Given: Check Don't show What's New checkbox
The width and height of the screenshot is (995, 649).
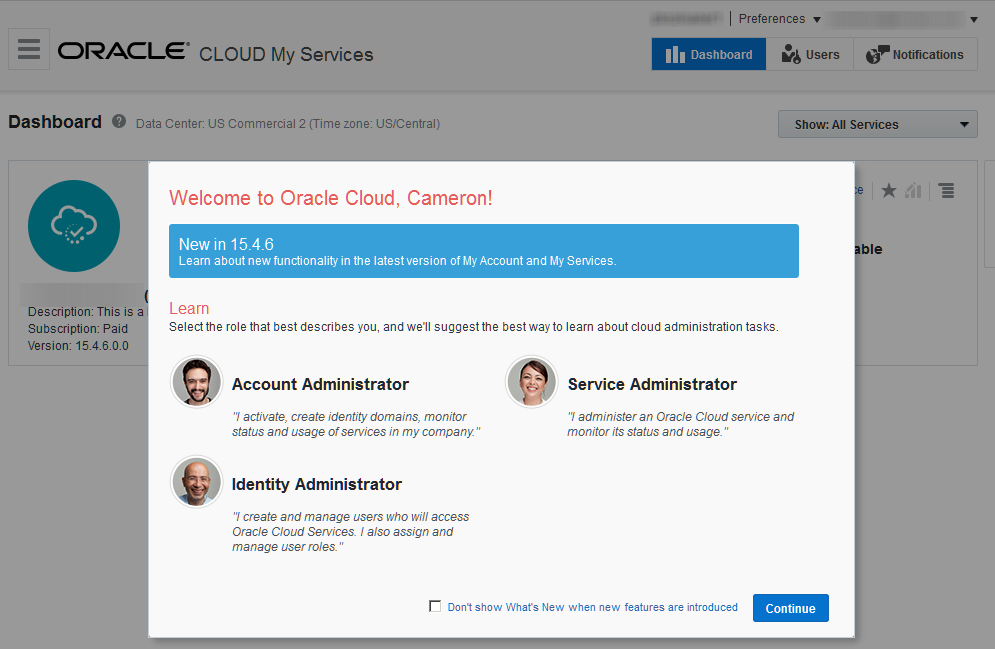Looking at the screenshot, I should coord(434,606).
